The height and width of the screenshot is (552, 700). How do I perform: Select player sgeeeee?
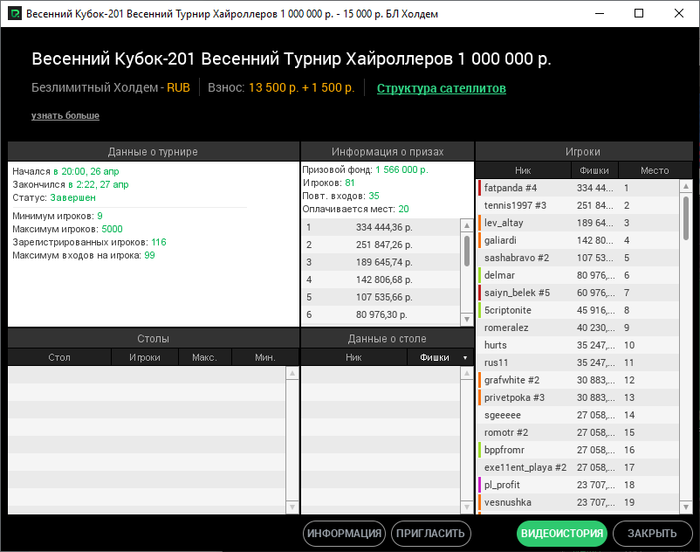point(578,415)
